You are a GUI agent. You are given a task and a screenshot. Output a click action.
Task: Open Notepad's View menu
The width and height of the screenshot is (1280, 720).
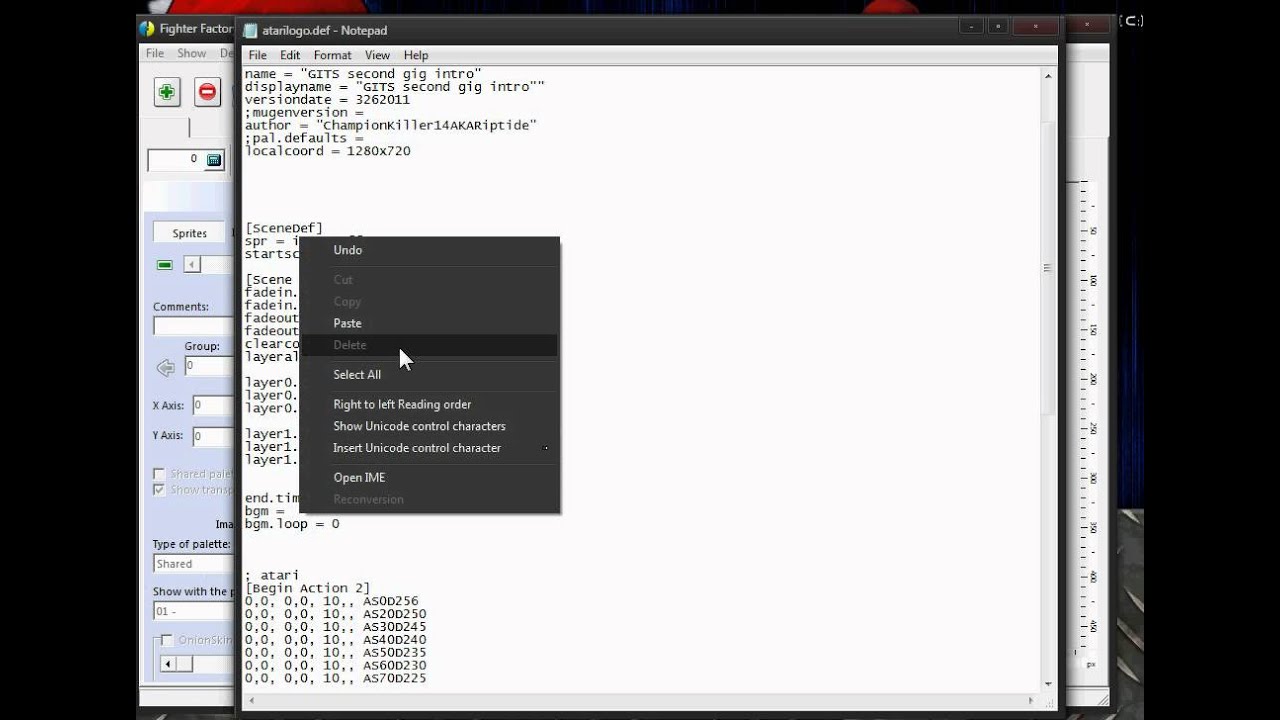tap(377, 55)
